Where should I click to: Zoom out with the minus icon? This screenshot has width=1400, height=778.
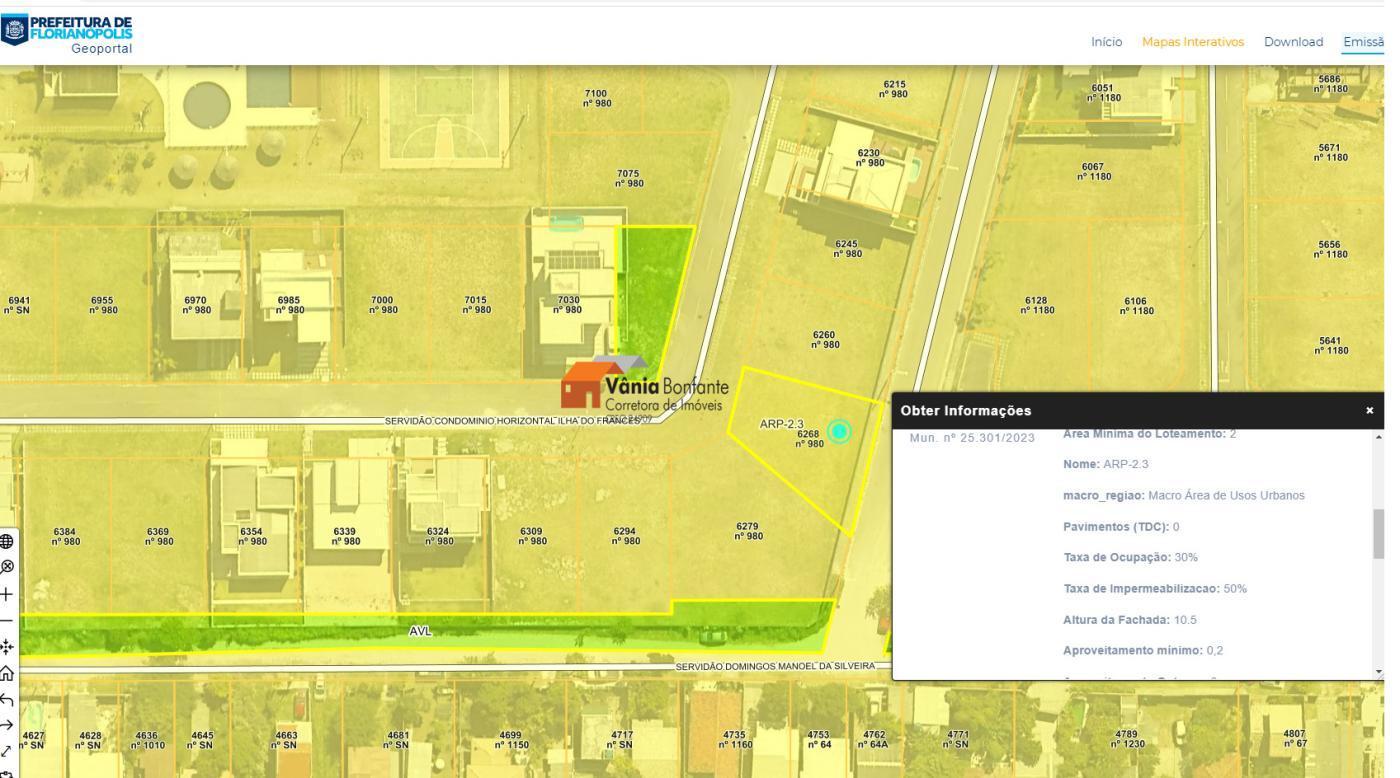[x=7, y=620]
